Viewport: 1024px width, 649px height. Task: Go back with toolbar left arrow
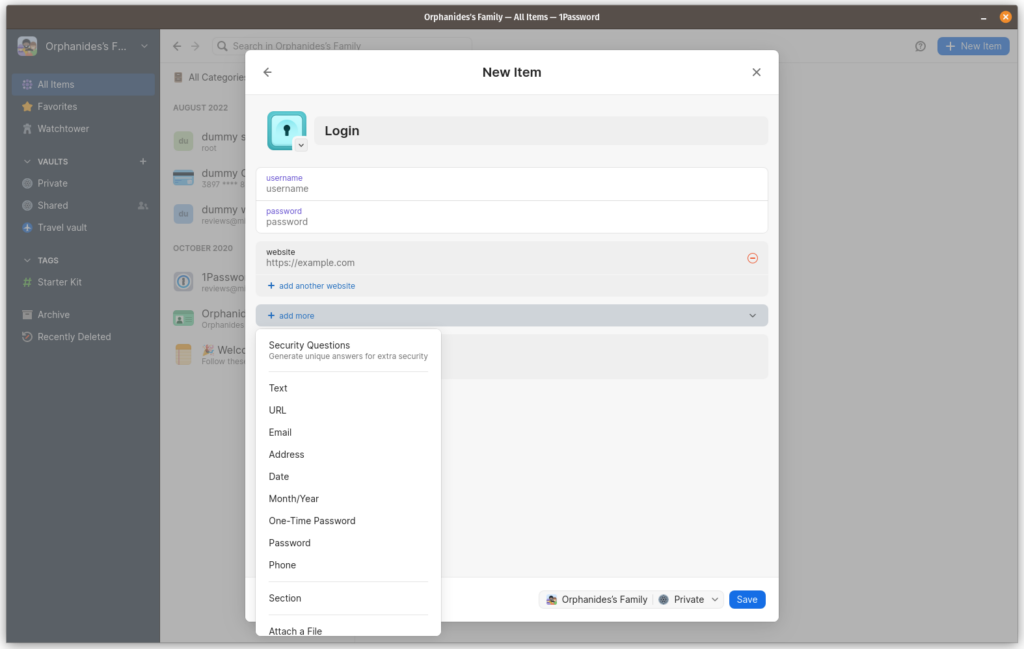(x=177, y=46)
